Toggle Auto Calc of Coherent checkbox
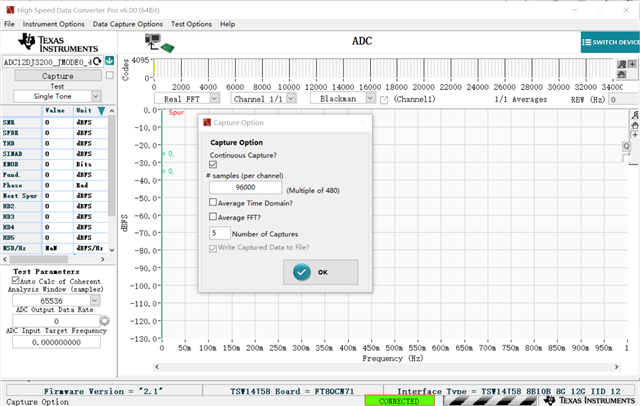The height and width of the screenshot is (406, 640). point(16,280)
